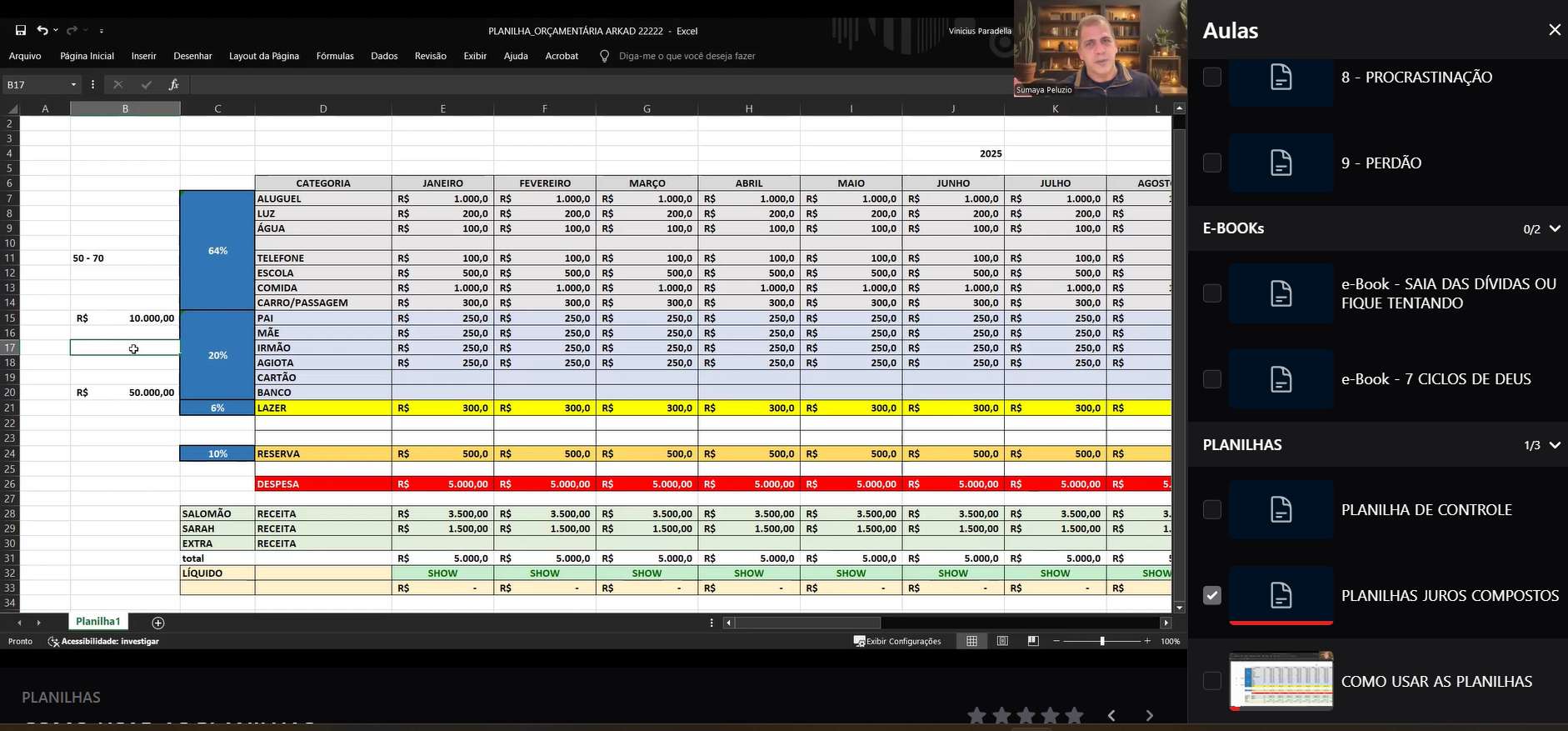The image size is (1568, 731).
Task: Click the formula bar cancel X icon
Action: [118, 84]
